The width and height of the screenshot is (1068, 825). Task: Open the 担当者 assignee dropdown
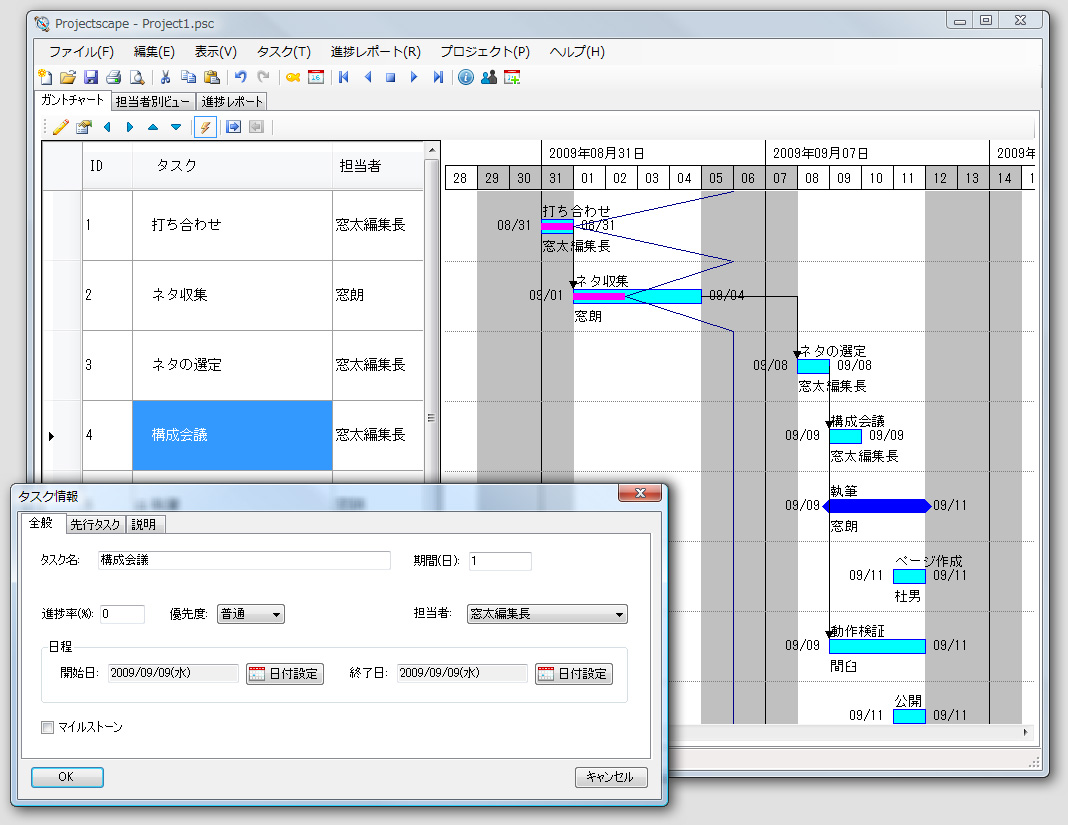tap(546, 613)
